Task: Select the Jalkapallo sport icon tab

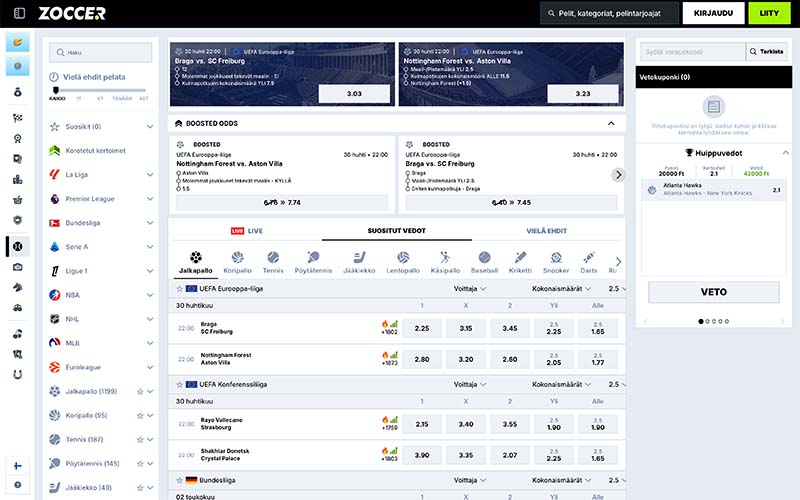Action: [x=196, y=263]
